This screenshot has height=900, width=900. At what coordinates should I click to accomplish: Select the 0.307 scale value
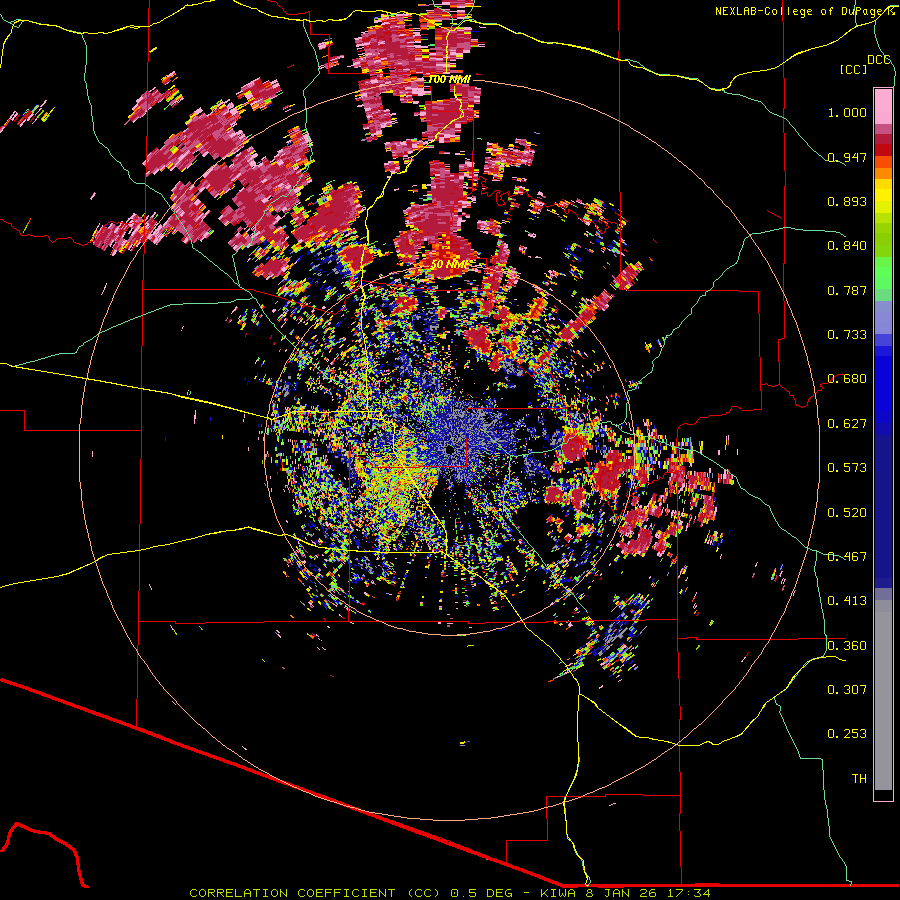[x=847, y=690]
